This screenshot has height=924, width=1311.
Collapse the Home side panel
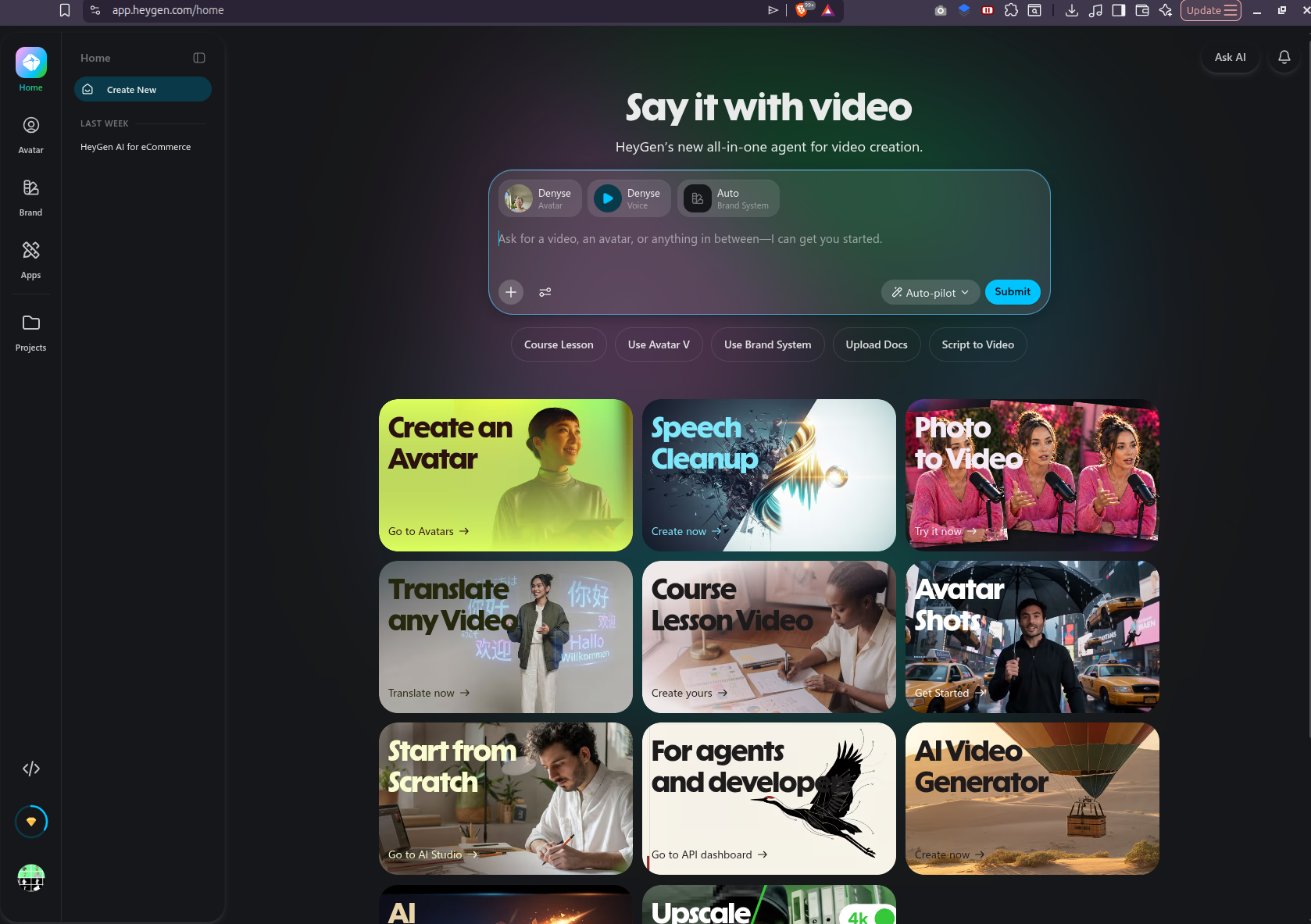(x=199, y=58)
